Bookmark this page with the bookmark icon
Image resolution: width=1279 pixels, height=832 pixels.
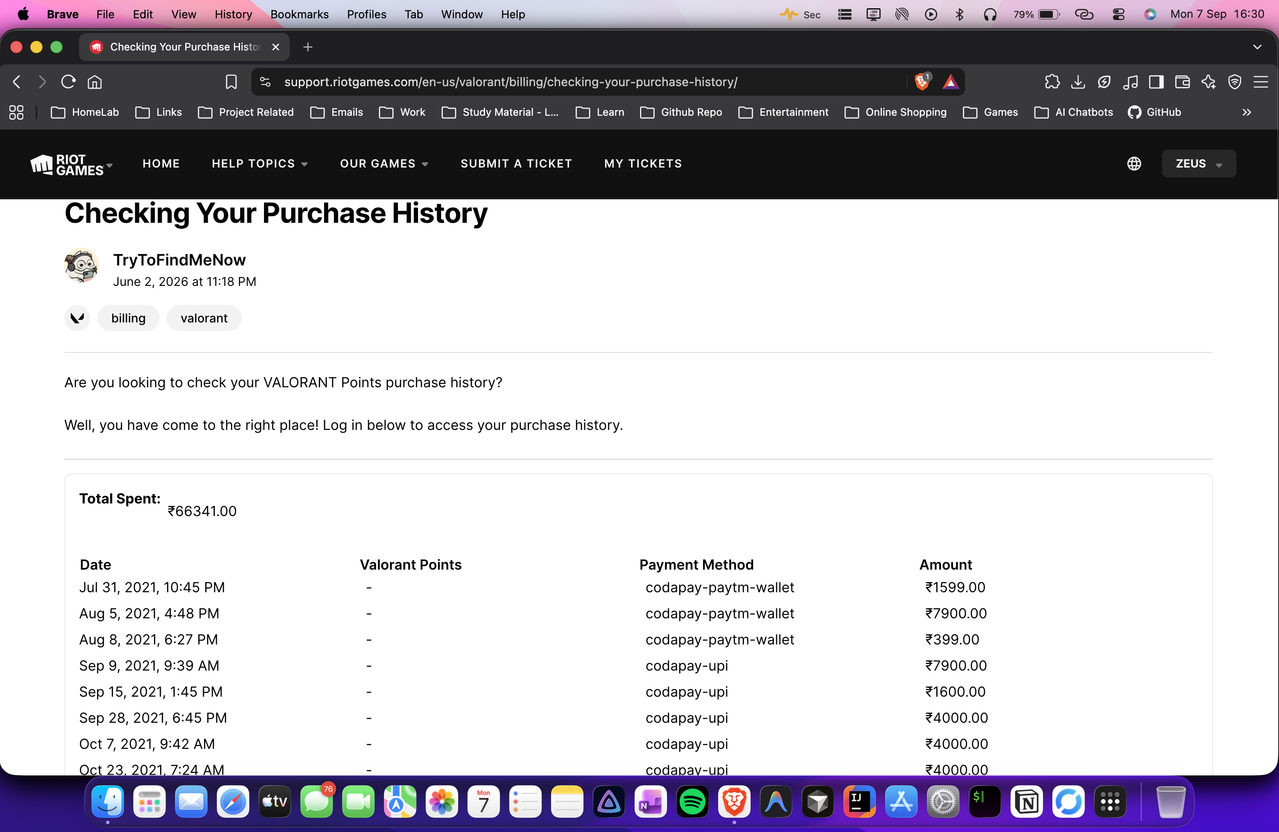pyautogui.click(x=231, y=82)
